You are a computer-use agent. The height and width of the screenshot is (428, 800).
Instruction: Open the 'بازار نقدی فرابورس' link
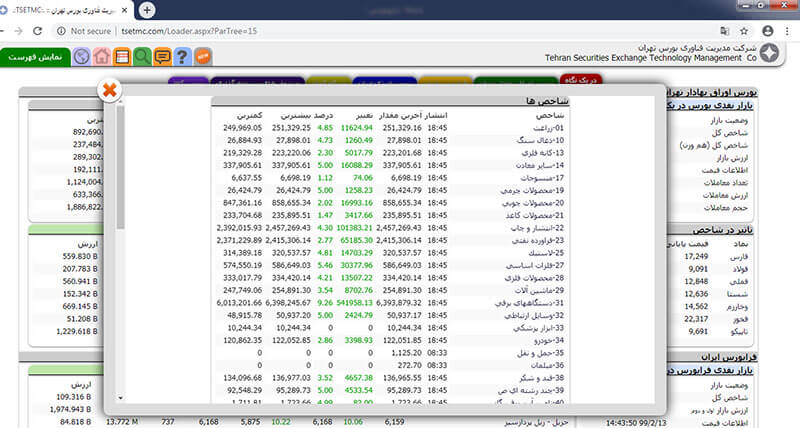coord(710,370)
